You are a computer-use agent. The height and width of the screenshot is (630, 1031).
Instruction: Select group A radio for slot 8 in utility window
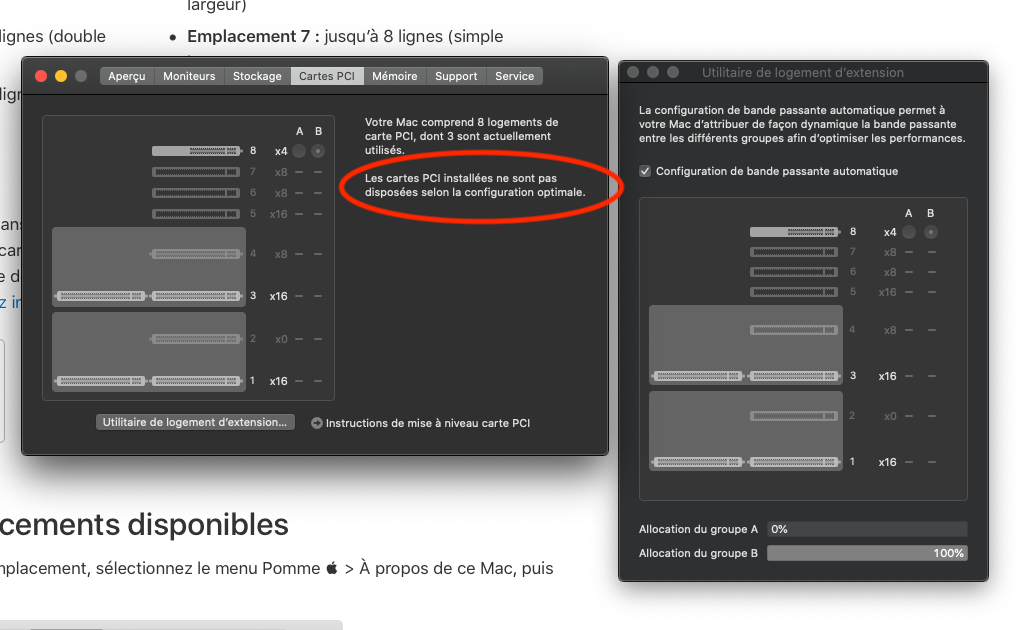(x=909, y=232)
